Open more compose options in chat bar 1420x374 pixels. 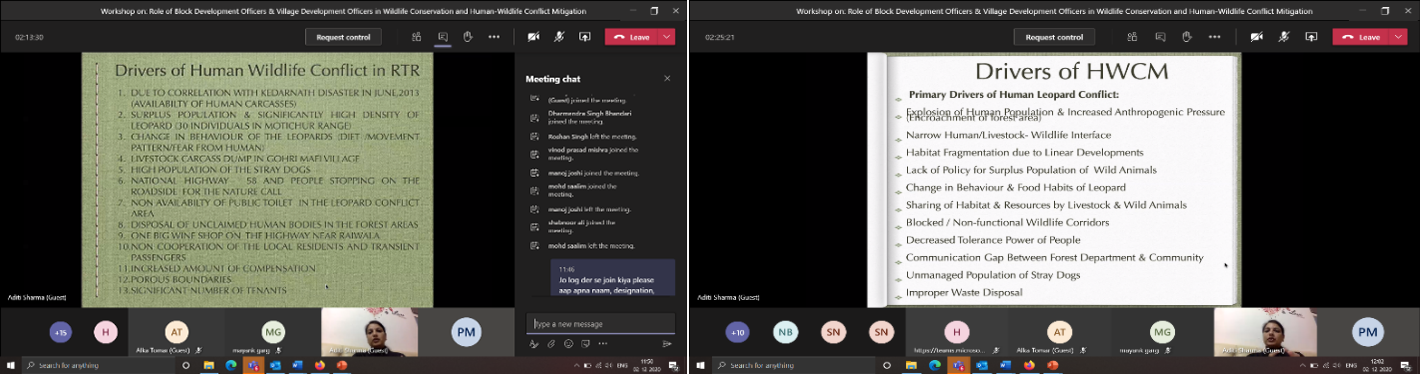click(x=602, y=344)
